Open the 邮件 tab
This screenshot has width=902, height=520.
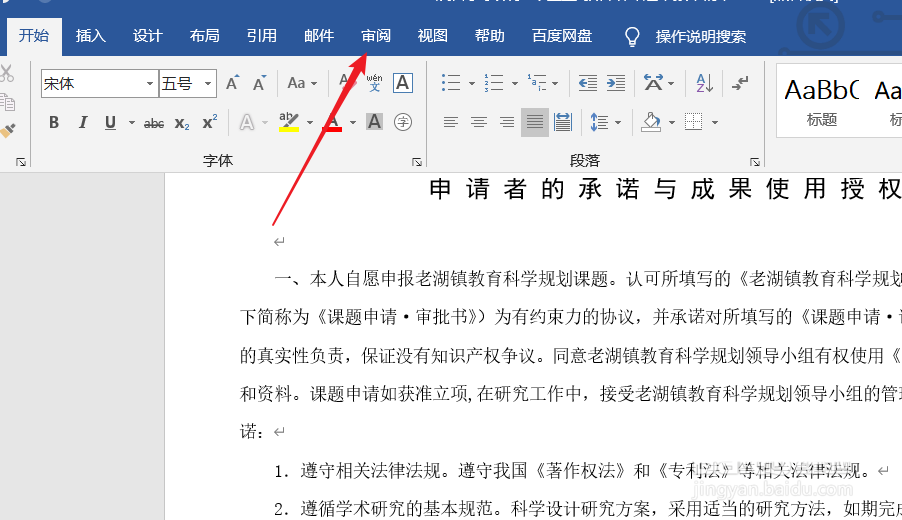(319, 36)
